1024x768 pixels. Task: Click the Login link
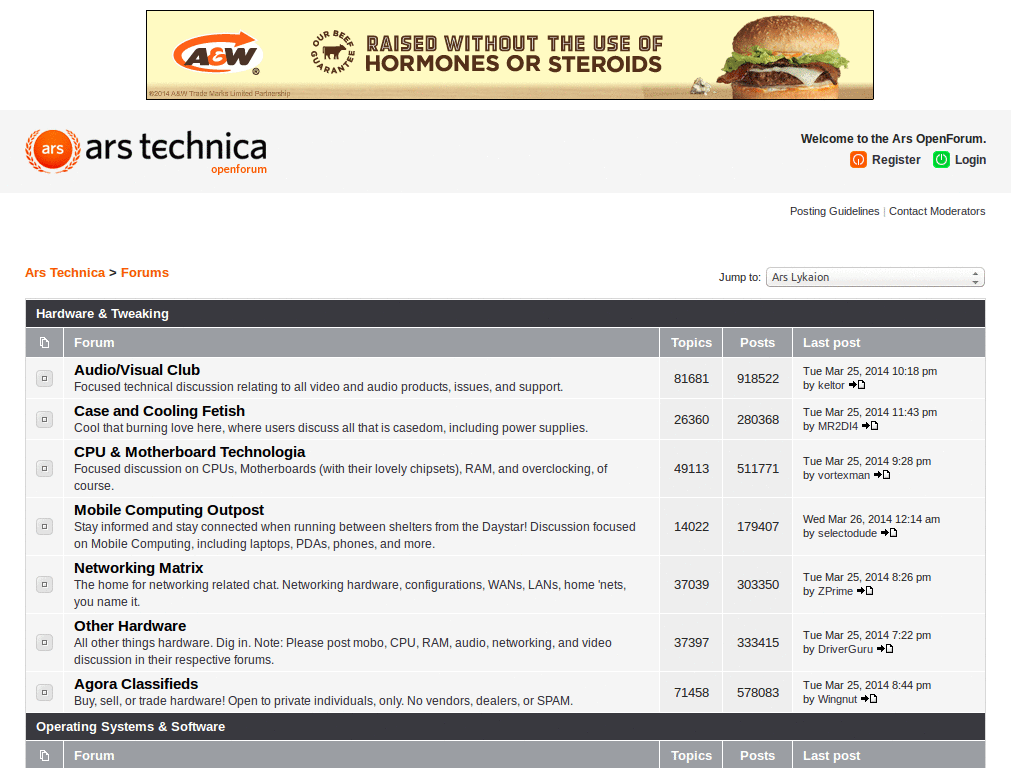(x=970, y=160)
